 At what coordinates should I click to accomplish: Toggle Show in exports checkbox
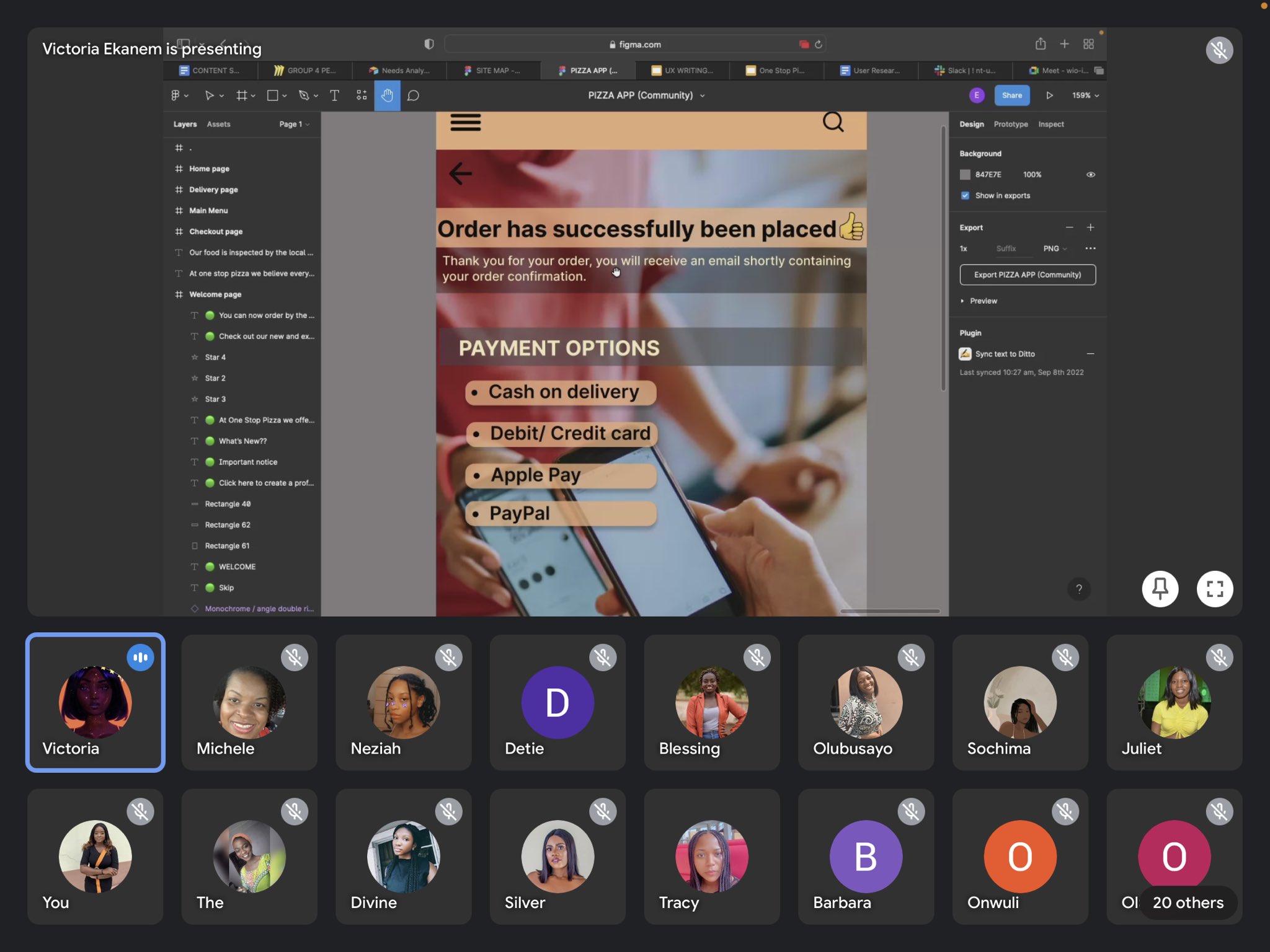964,195
